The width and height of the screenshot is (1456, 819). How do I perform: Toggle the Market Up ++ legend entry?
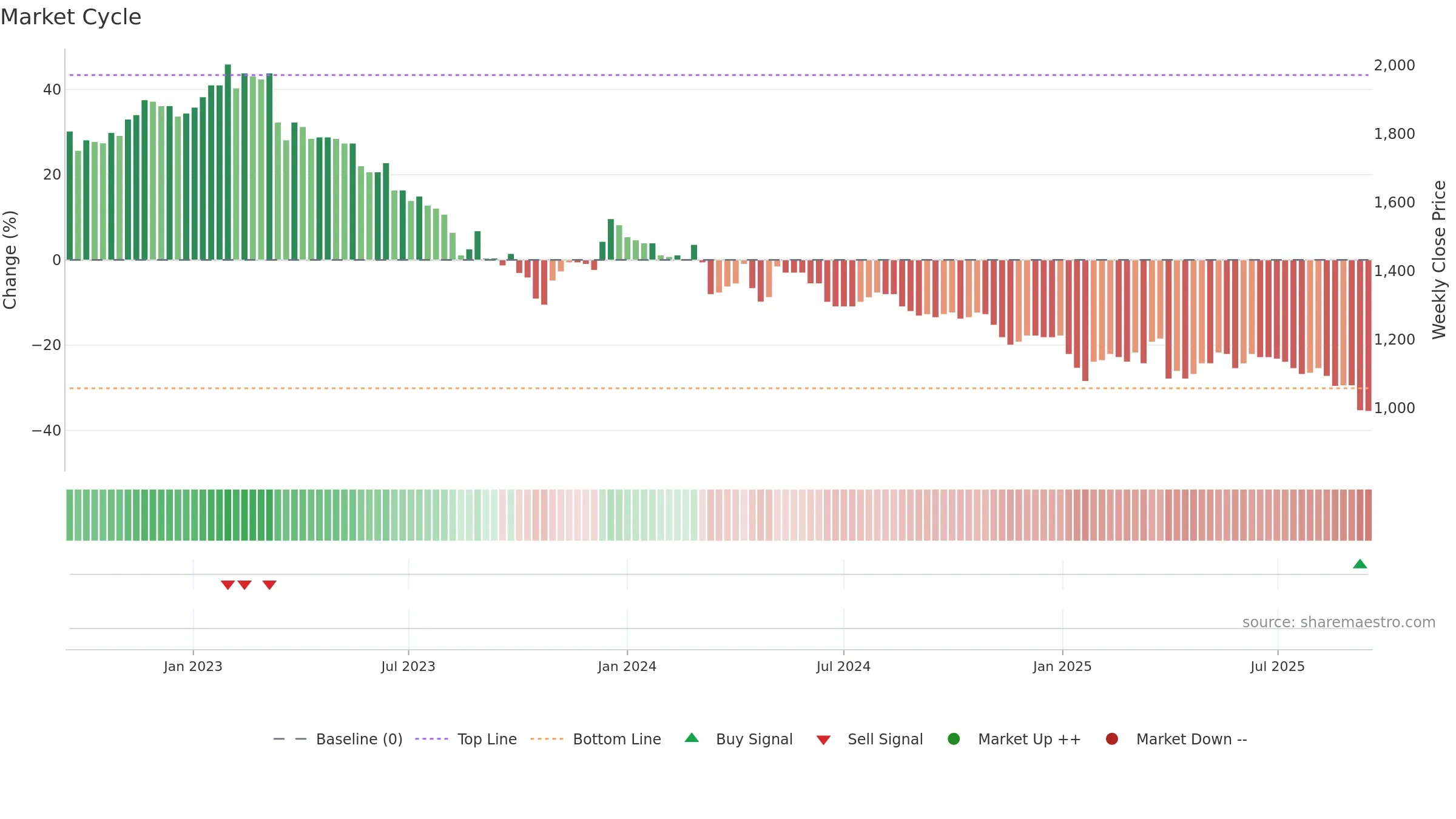tap(1014, 739)
